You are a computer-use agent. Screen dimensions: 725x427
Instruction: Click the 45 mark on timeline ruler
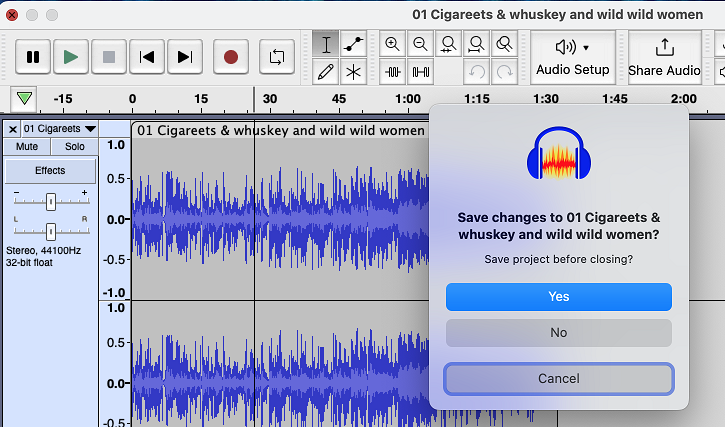pos(339,99)
